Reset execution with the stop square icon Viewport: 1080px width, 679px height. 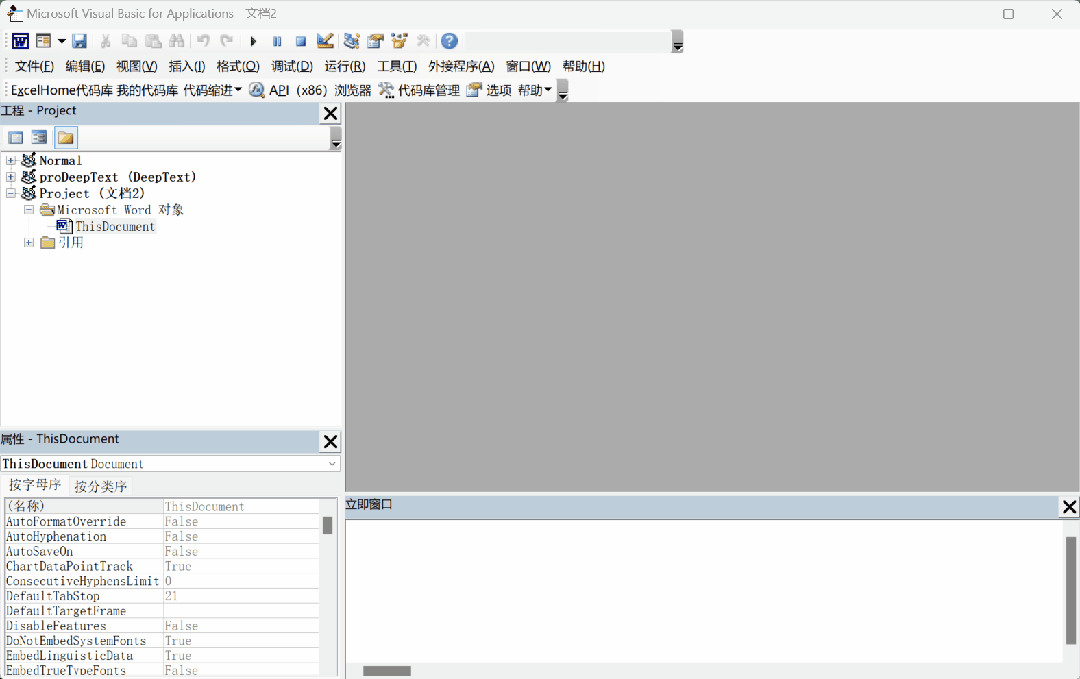(300, 41)
